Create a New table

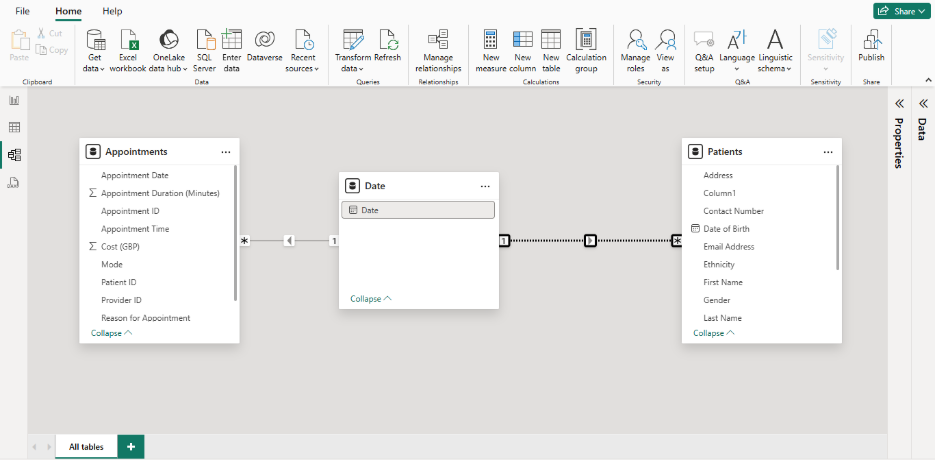click(x=551, y=51)
